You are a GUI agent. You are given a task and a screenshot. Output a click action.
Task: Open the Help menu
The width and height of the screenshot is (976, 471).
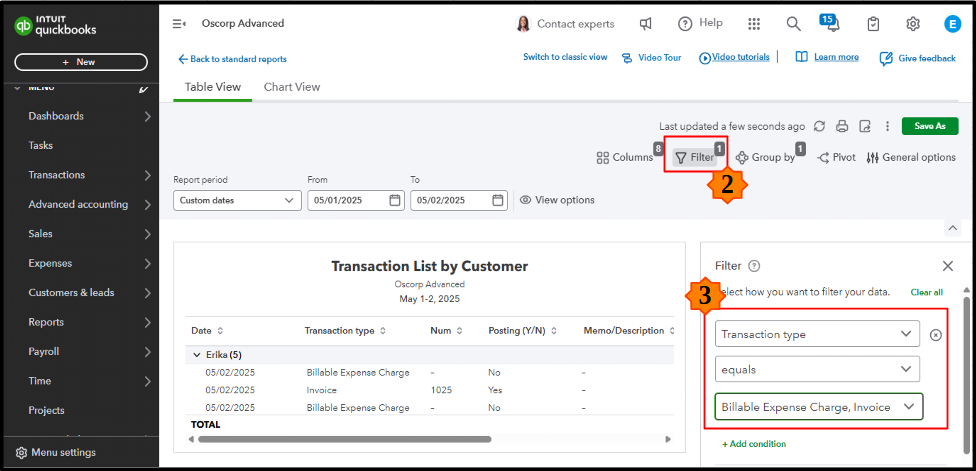pyautogui.click(x=700, y=24)
